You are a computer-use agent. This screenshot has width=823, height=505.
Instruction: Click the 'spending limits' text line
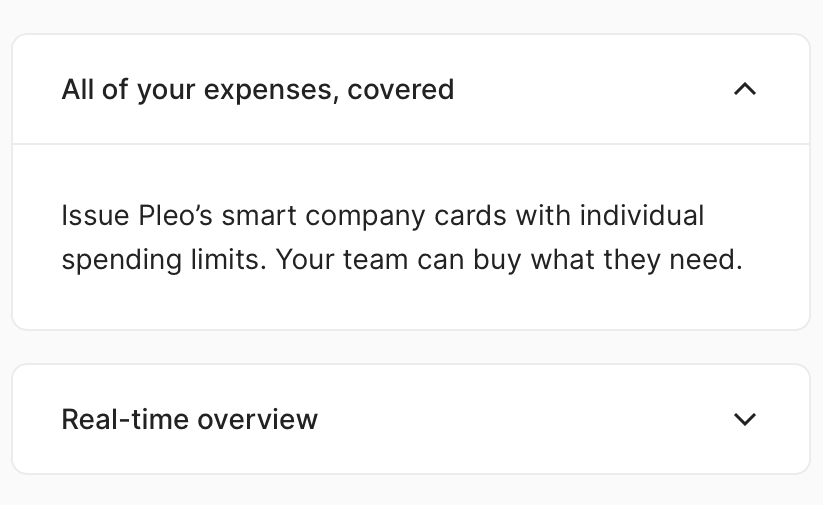tap(162, 260)
